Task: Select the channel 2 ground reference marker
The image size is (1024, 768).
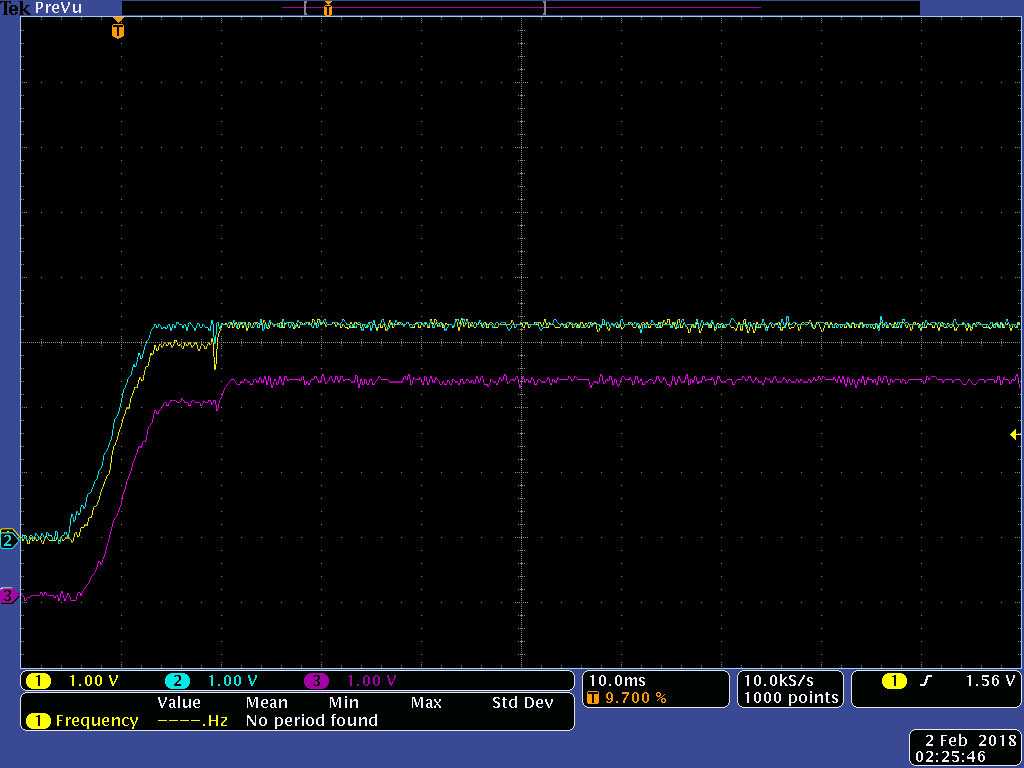Action: pyautogui.click(x=8, y=541)
